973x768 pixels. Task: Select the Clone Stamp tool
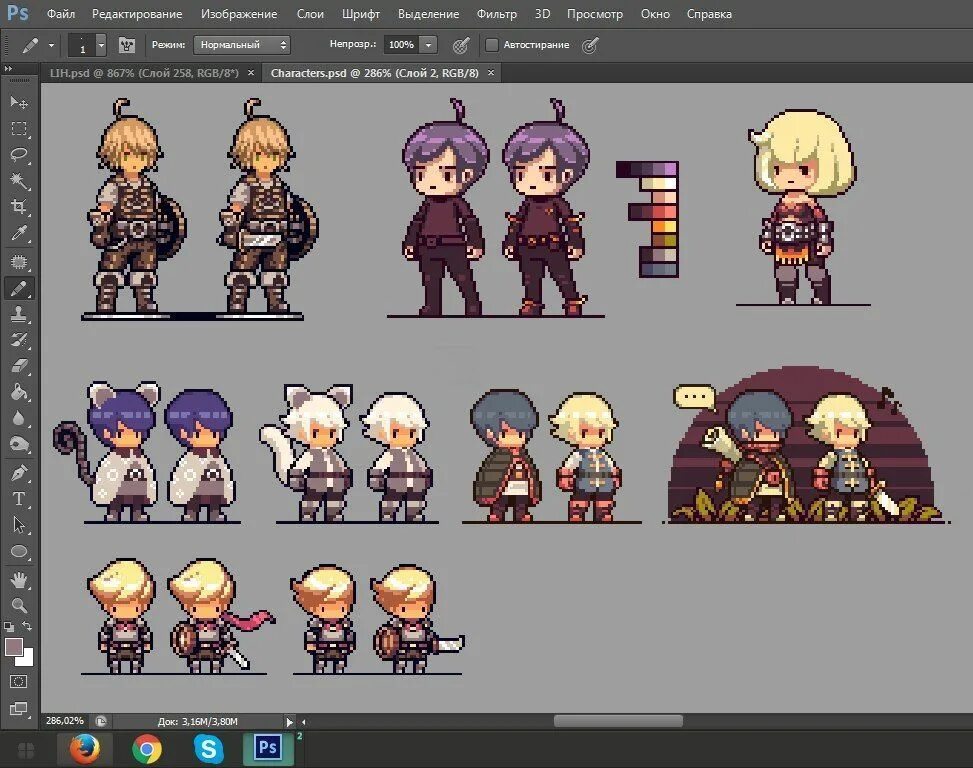pos(19,314)
